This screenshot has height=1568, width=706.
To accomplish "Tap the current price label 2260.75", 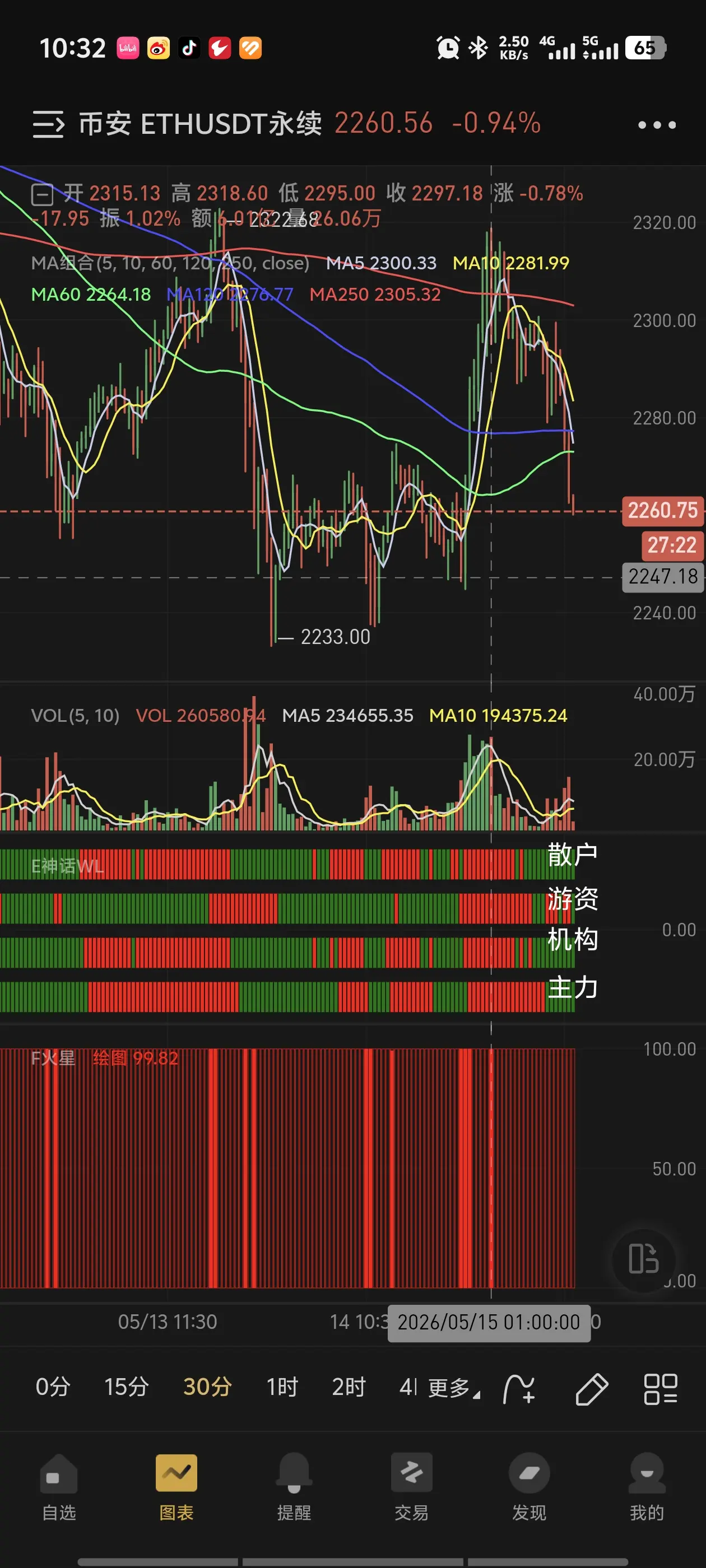I will pyautogui.click(x=663, y=511).
